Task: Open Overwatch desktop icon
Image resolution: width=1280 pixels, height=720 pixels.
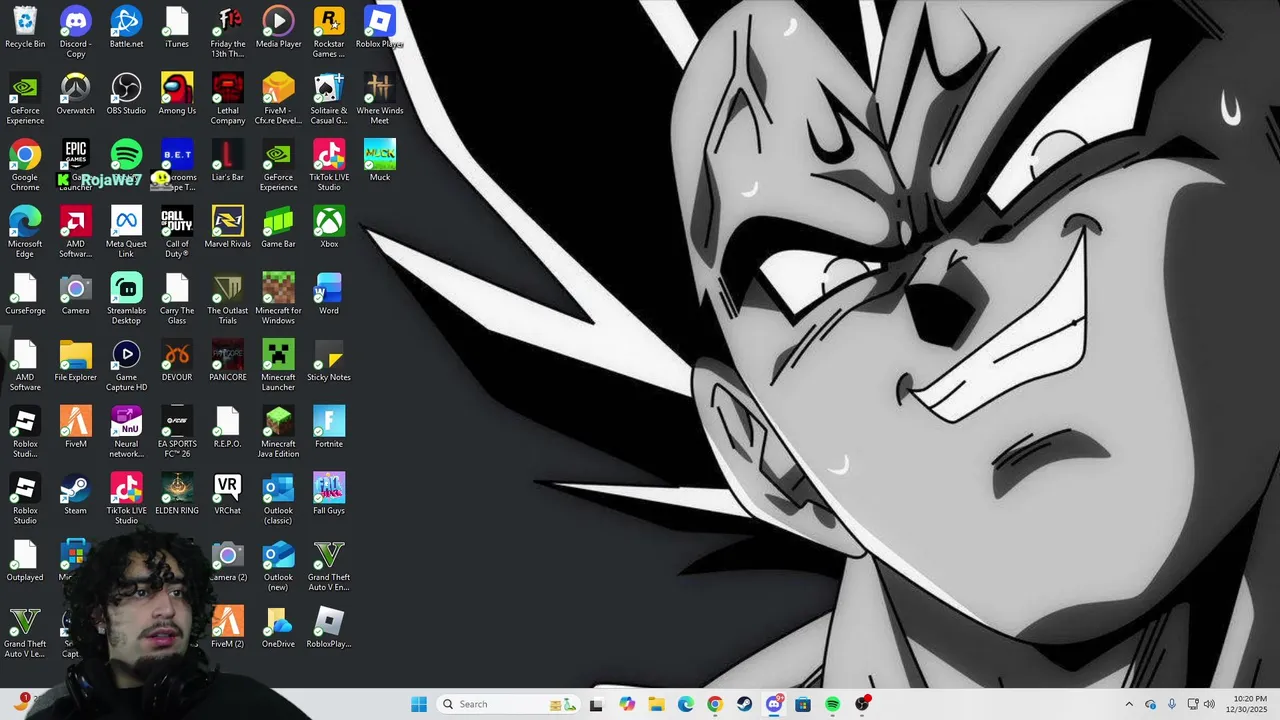Action: click(75, 94)
